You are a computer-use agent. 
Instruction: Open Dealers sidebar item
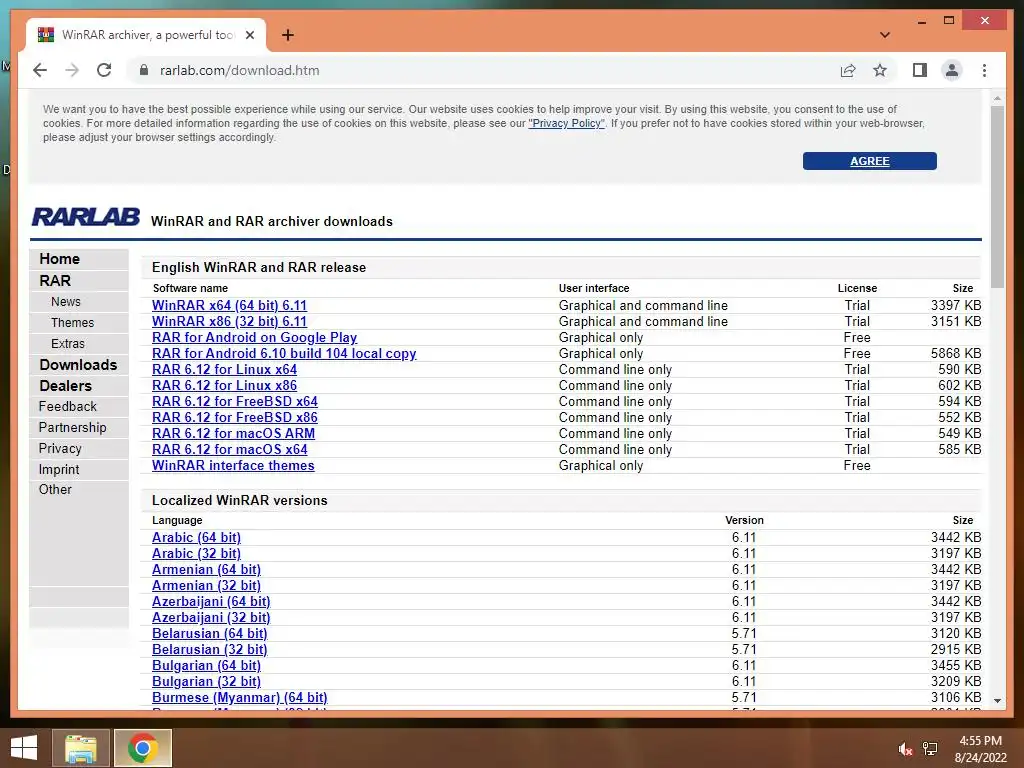coord(65,386)
